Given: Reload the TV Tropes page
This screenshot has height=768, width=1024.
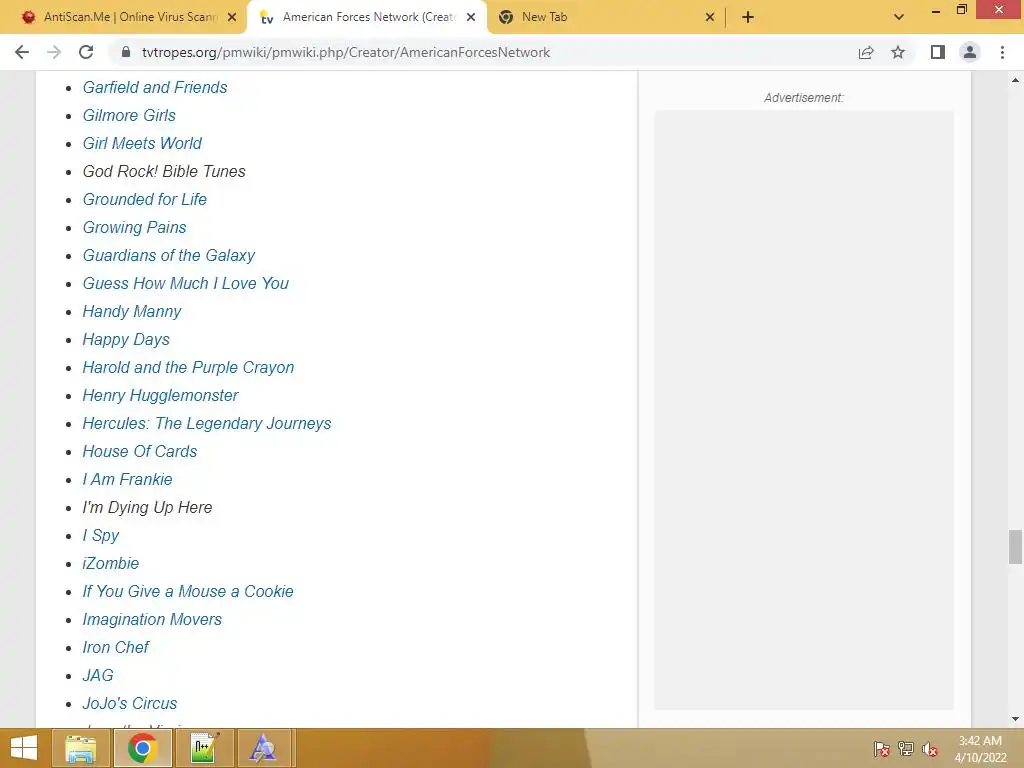Looking at the screenshot, I should pyautogui.click(x=86, y=52).
